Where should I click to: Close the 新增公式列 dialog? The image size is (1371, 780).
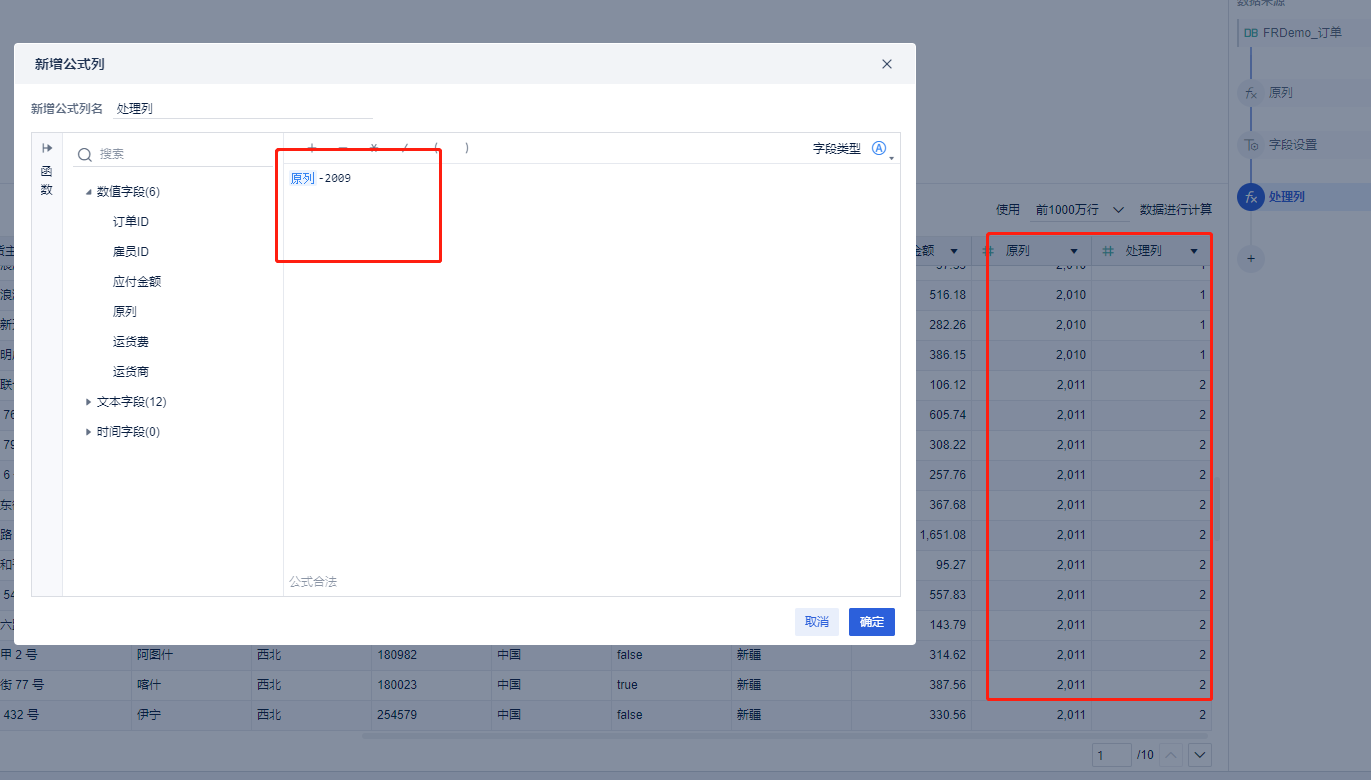click(886, 64)
